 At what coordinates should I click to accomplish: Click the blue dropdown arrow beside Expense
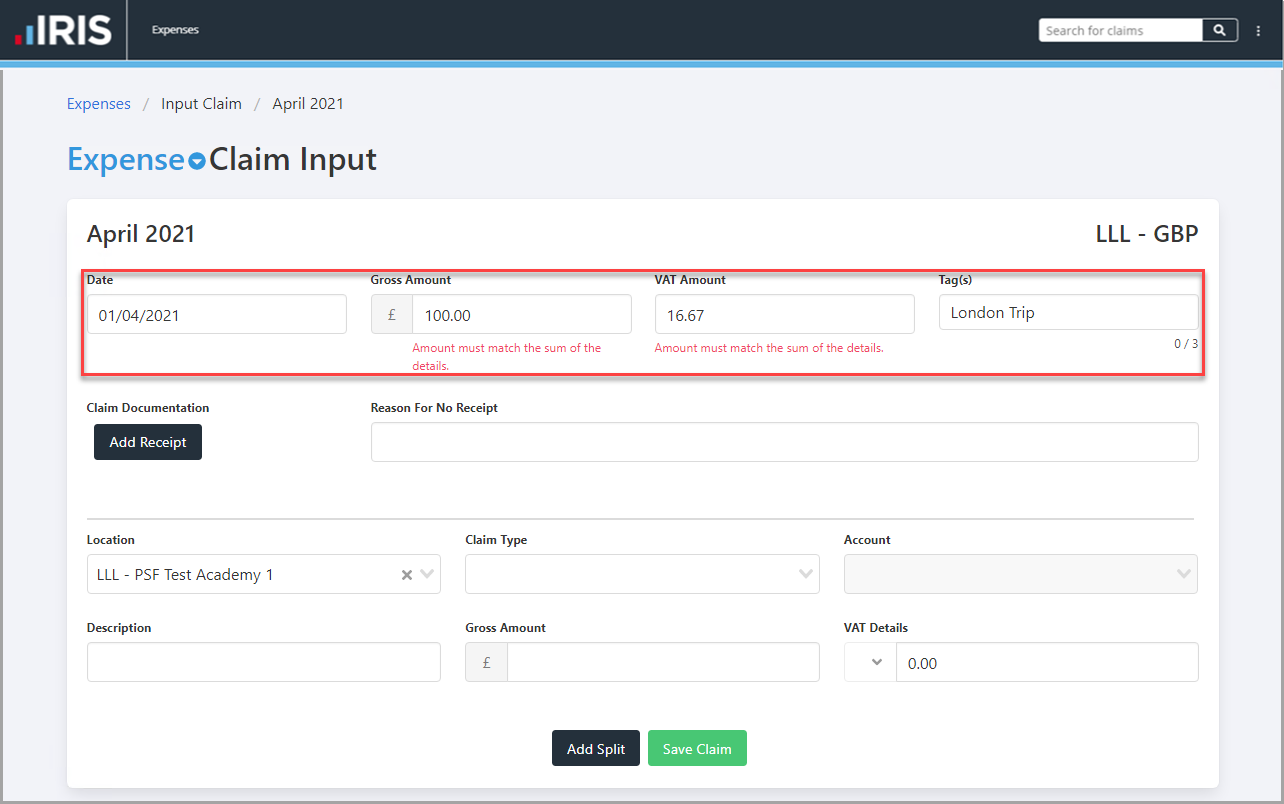click(x=197, y=162)
